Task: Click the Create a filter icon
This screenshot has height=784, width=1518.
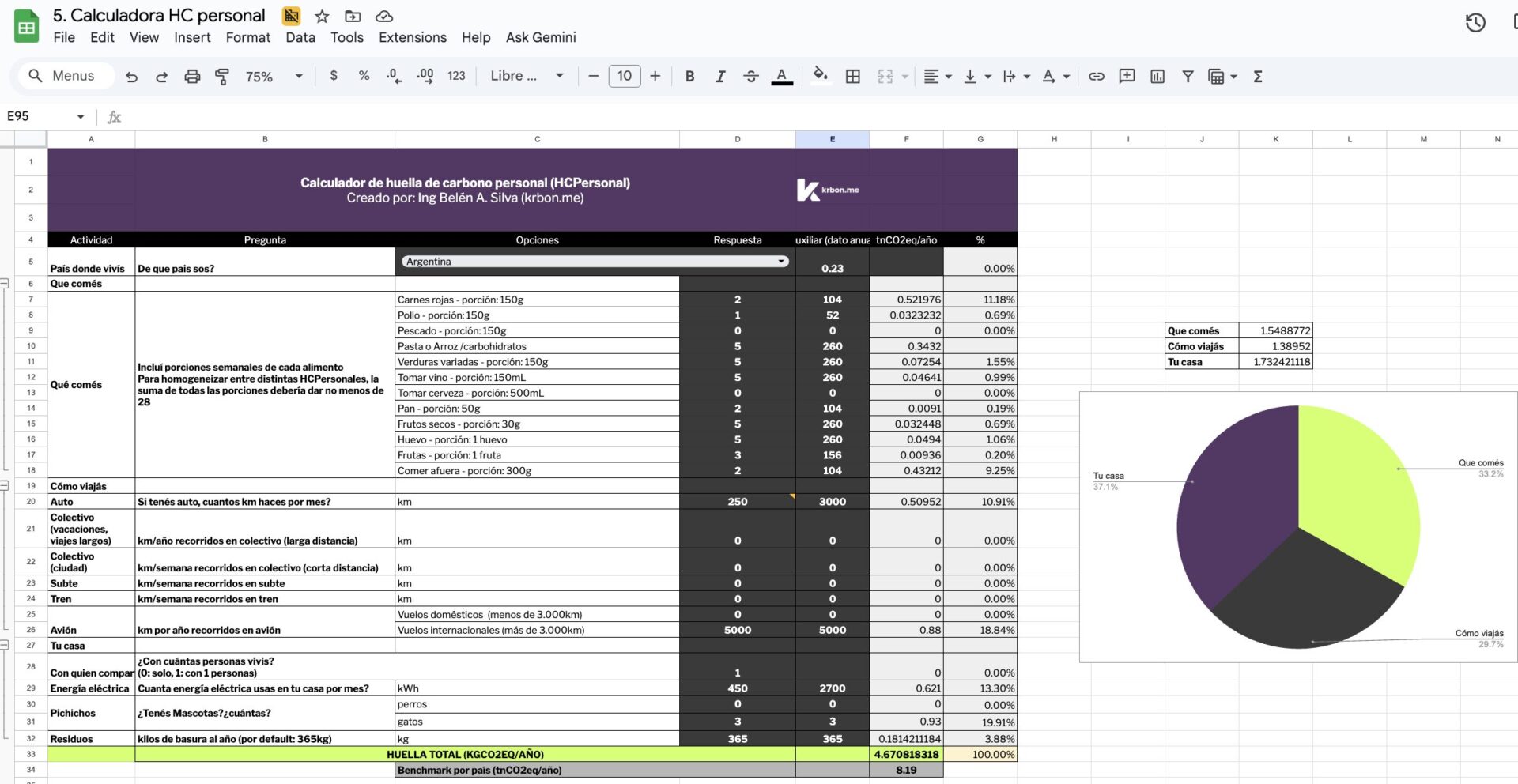Action: coord(1188,77)
